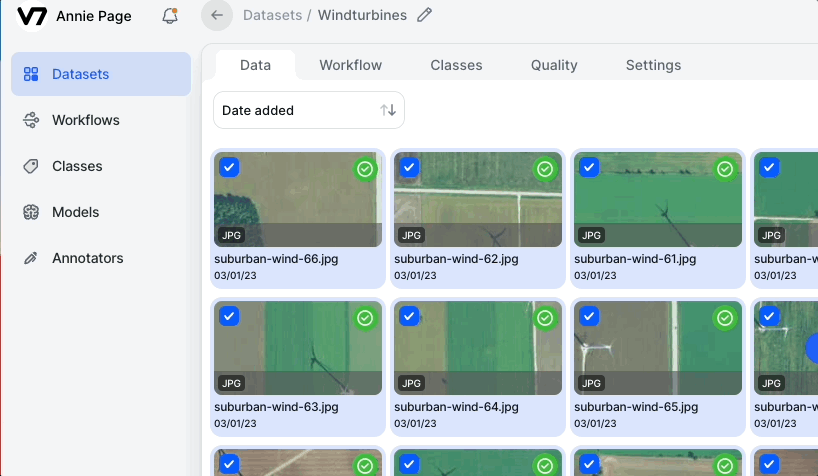Screen dimensions: 818x476
Task: Open Classes in the sidebar
Action: click(x=101, y=166)
